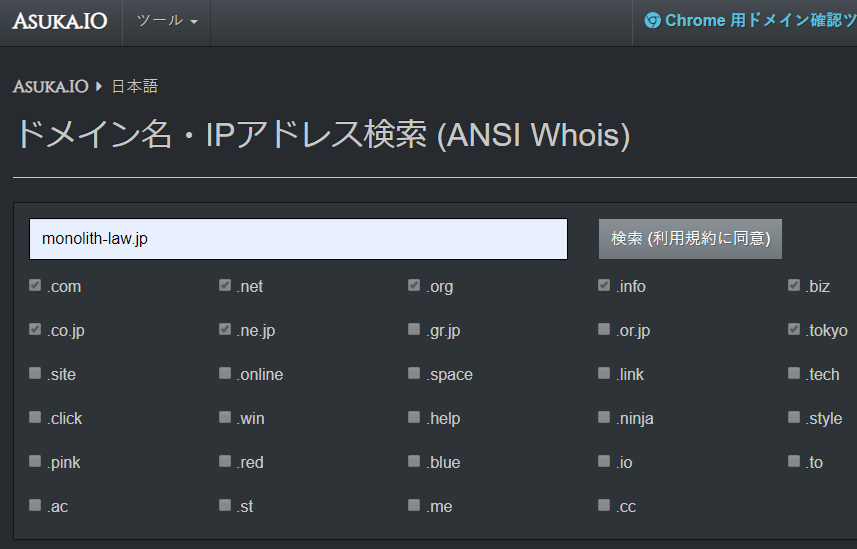Check the .io checkbox
The image size is (857, 549).
point(604,461)
